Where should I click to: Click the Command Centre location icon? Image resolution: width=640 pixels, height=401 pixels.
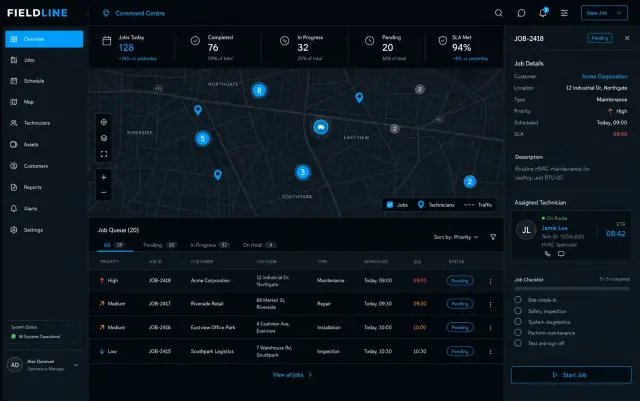(x=106, y=13)
